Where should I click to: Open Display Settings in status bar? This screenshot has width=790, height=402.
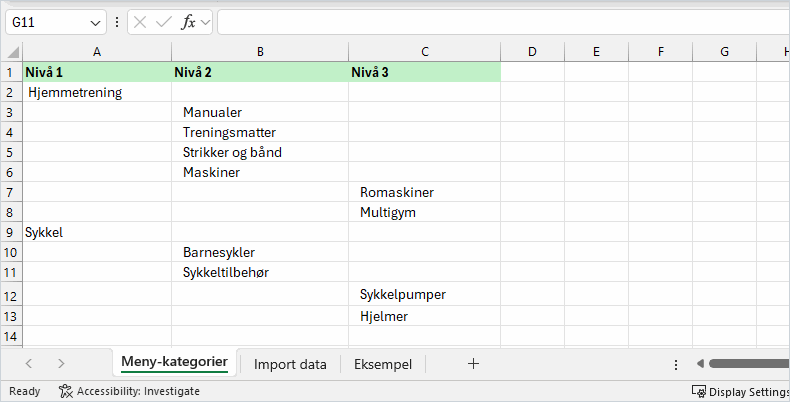coord(740,391)
